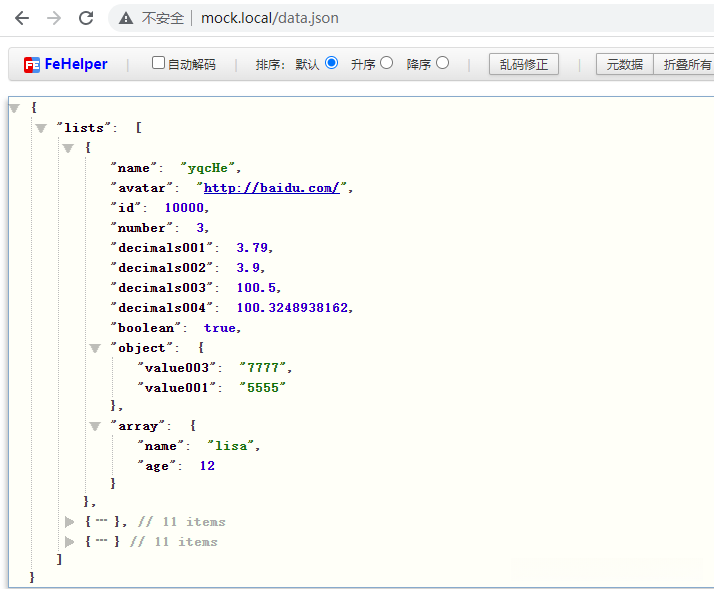This screenshot has width=714, height=589.
Task: Reload the page with the refresh icon
Action: click(x=86, y=18)
